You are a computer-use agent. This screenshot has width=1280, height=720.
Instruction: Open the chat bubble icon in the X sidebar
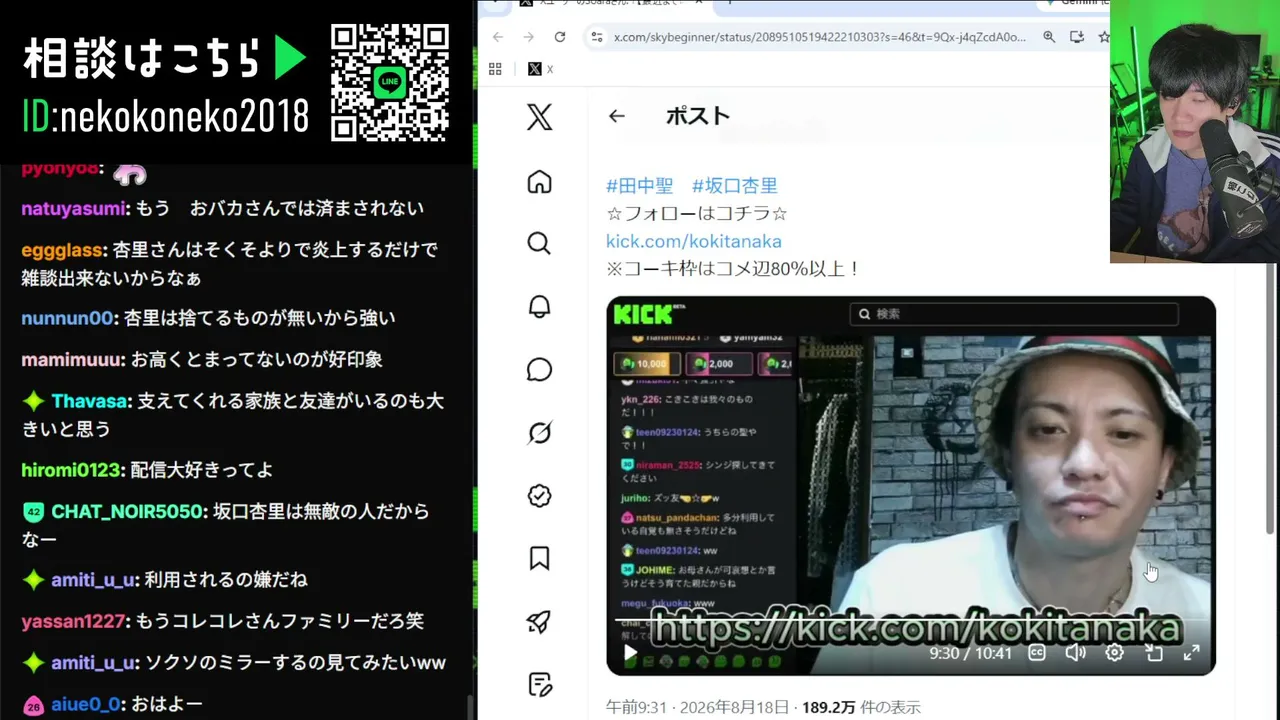(539, 370)
